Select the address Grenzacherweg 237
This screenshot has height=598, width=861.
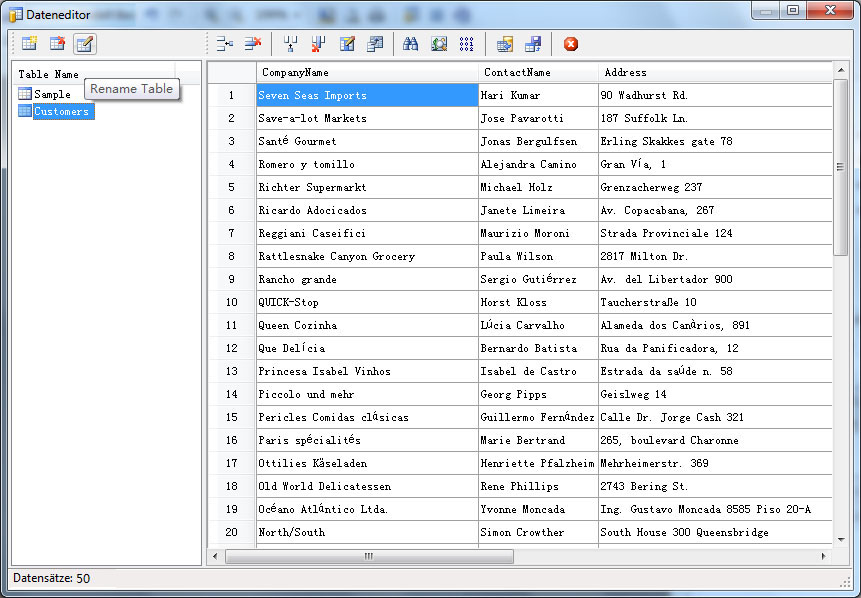(715, 187)
